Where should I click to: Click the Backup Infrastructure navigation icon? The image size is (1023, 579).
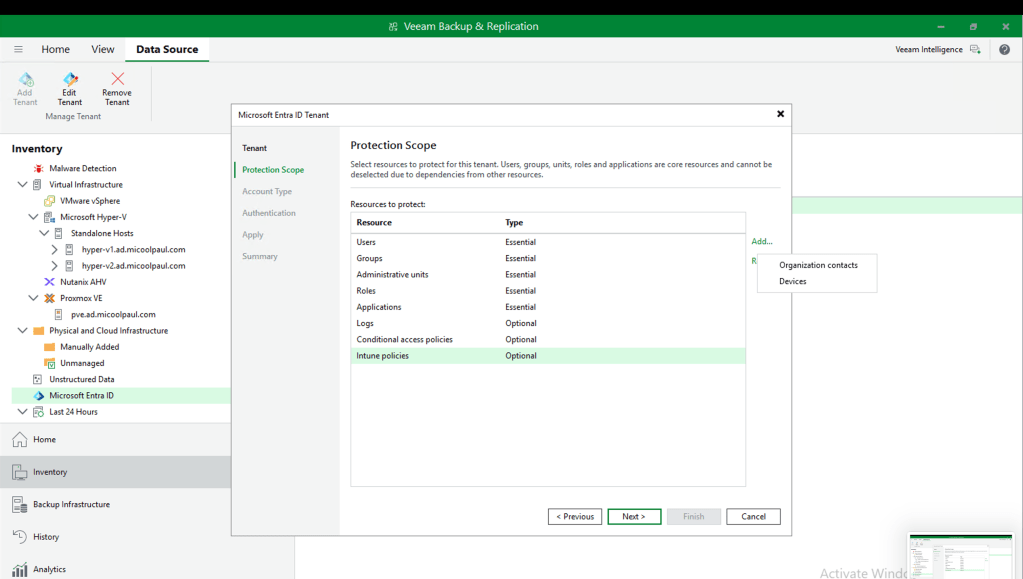[20, 504]
